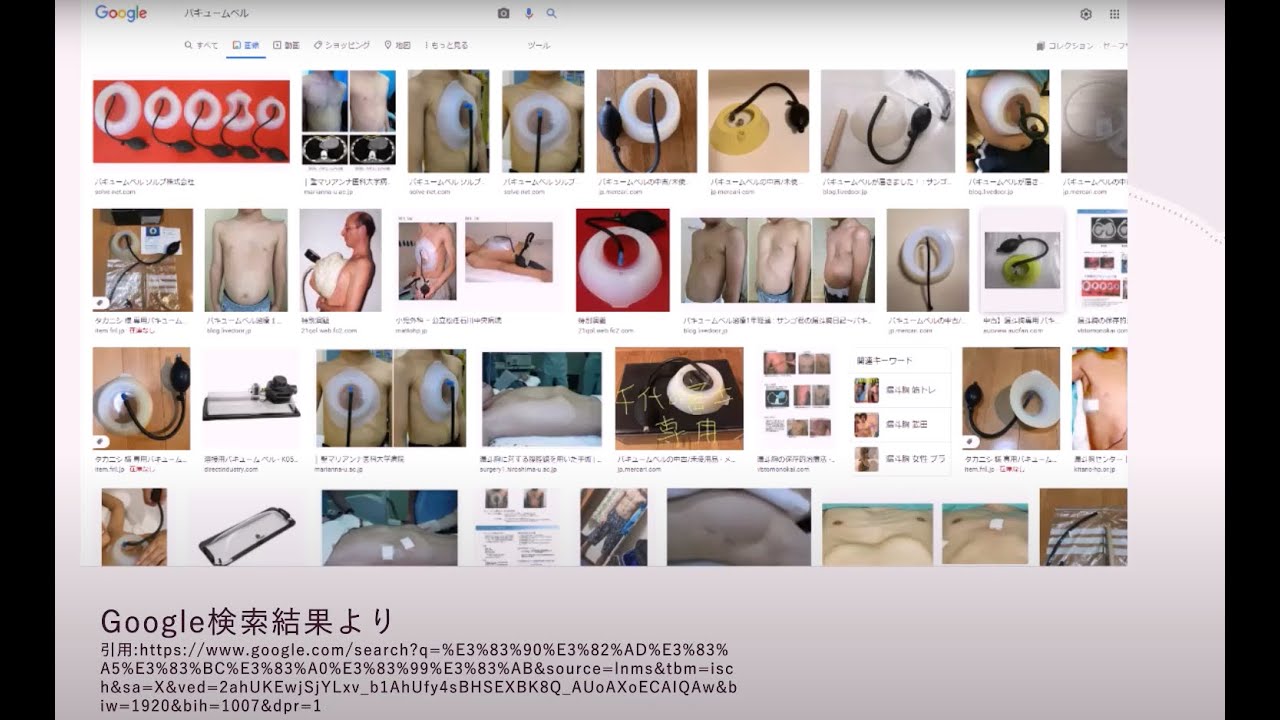Open the single bell on red thumbnail
Image resolution: width=1280 pixels, height=720 pixels.
pos(622,260)
